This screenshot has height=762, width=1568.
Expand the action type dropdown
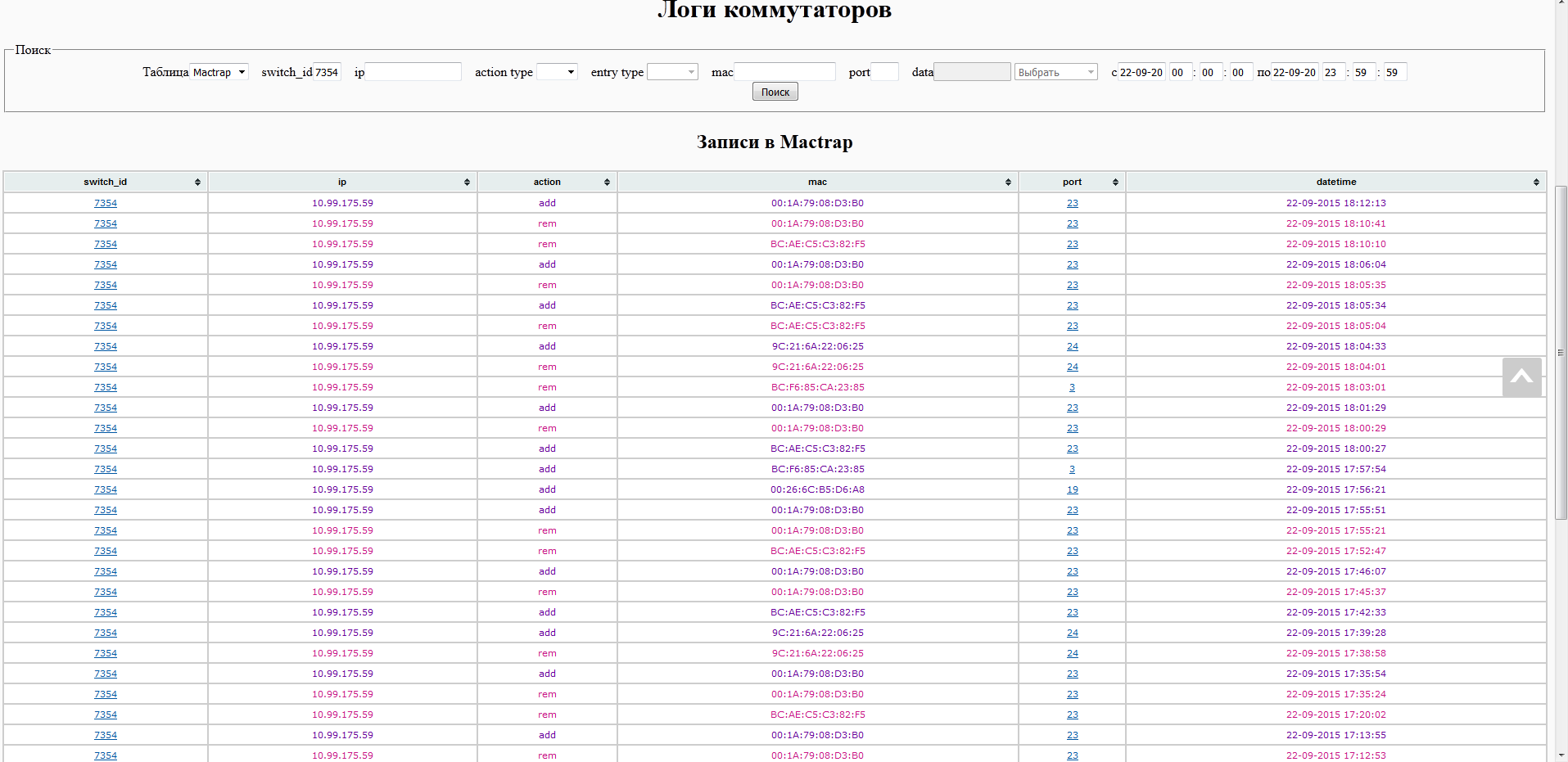pos(557,72)
